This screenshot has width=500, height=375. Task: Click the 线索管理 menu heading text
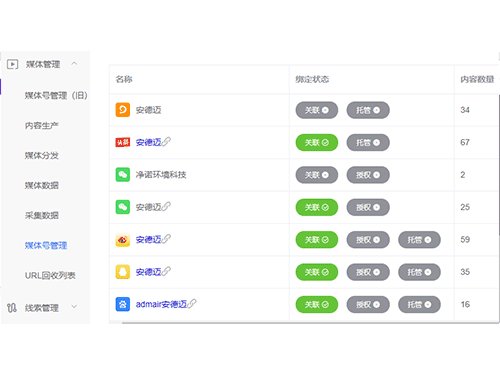point(42,308)
